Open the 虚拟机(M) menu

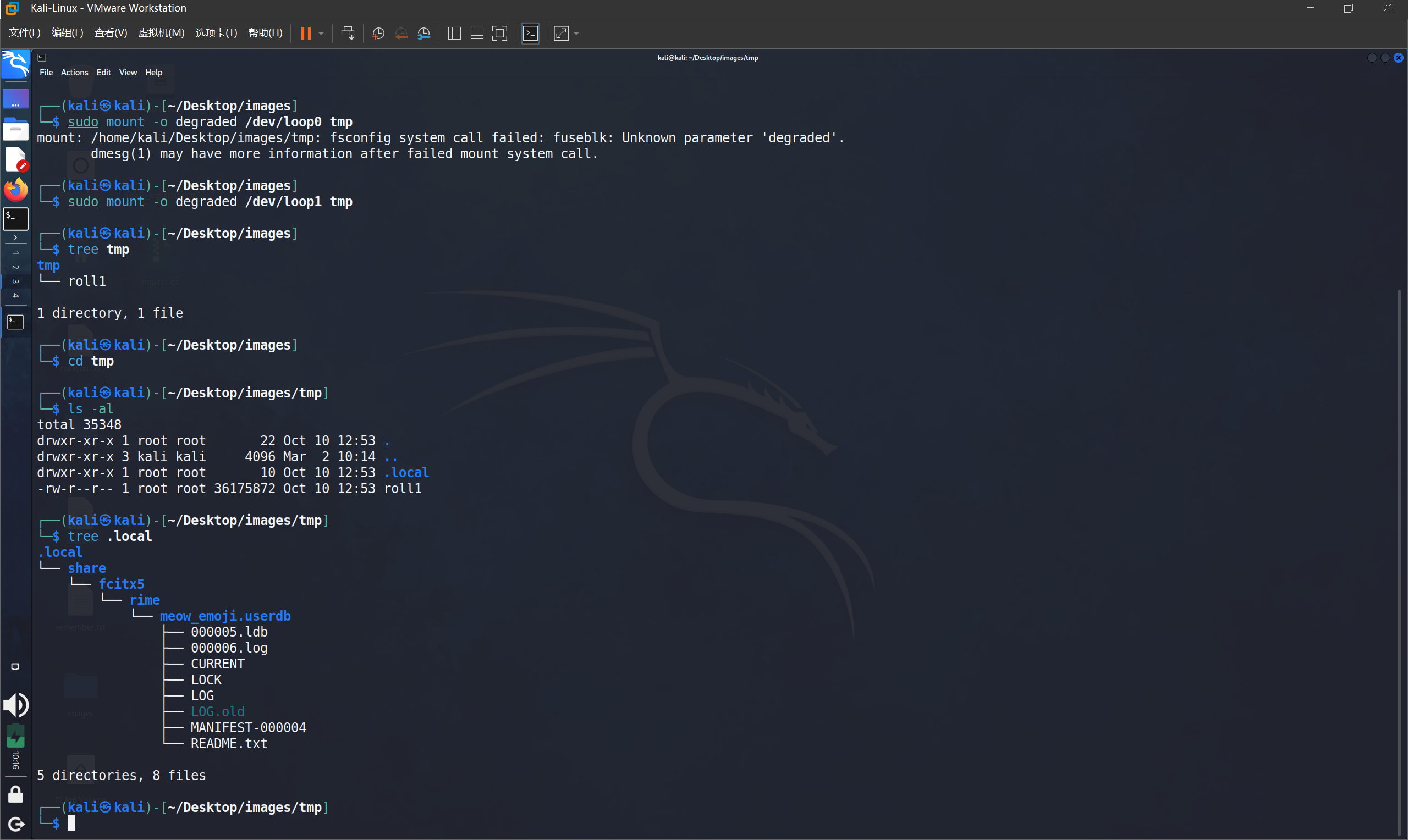pyautogui.click(x=161, y=33)
